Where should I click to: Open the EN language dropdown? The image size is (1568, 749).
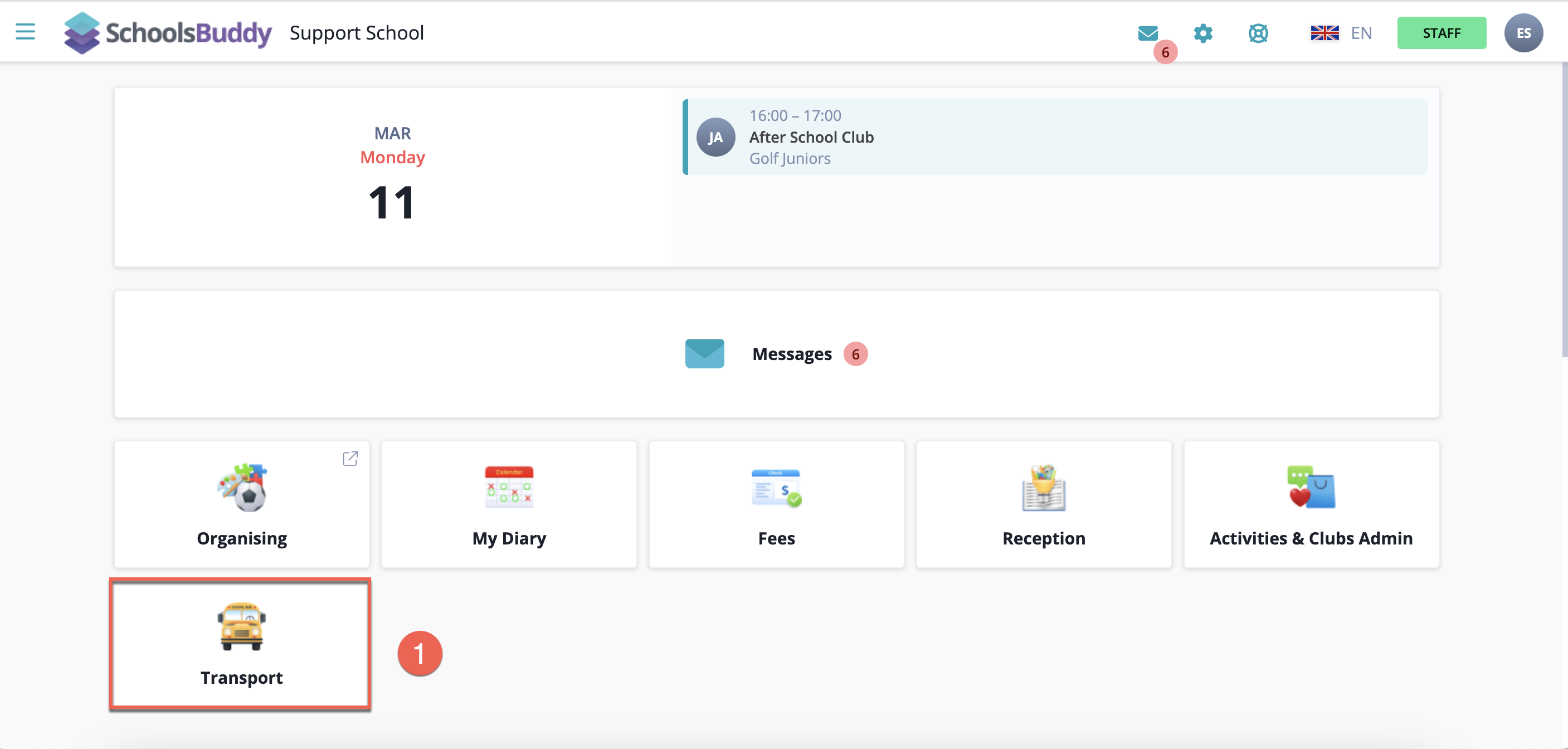(x=1361, y=33)
